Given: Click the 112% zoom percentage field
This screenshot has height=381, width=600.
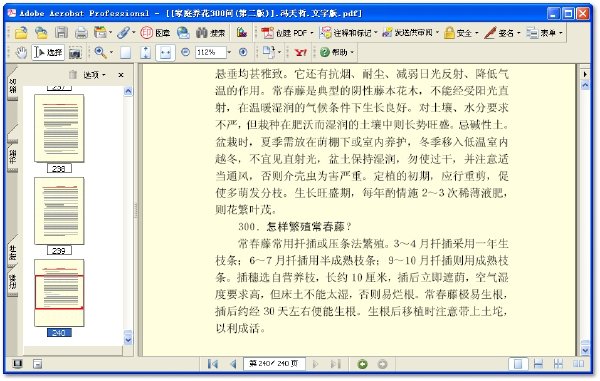Looking at the screenshot, I should click(x=210, y=52).
